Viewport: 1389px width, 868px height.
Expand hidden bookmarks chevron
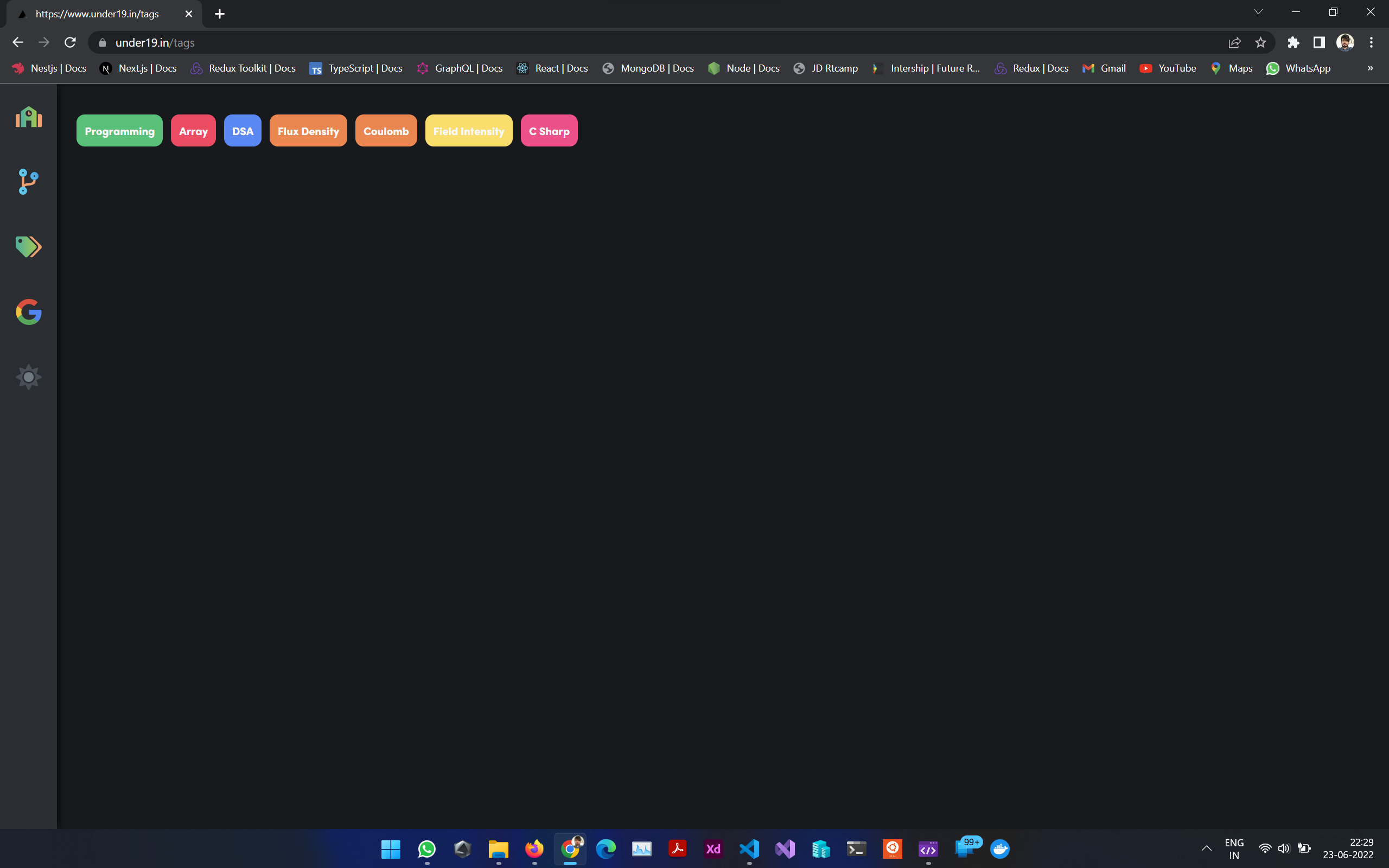click(1370, 68)
